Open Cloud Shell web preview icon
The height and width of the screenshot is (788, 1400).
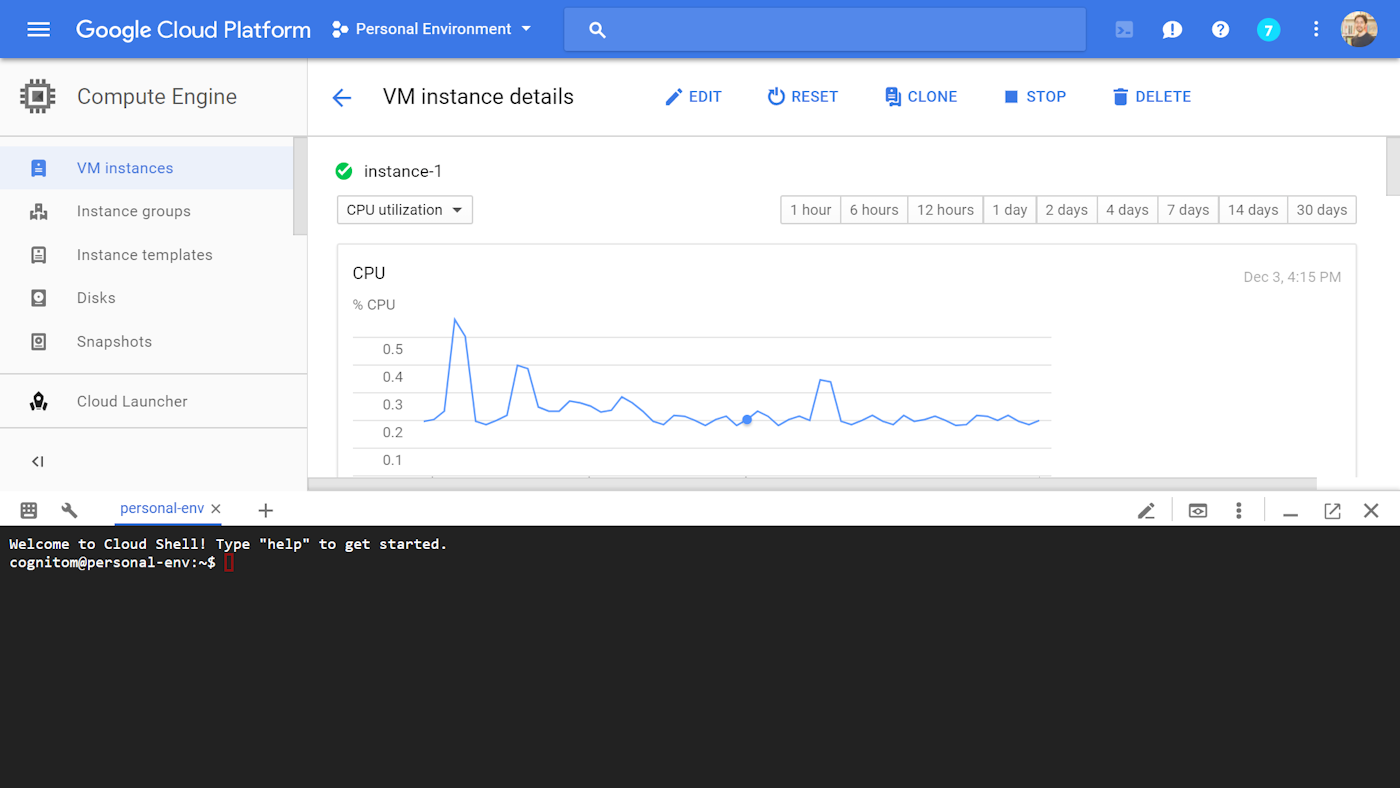click(x=1197, y=511)
